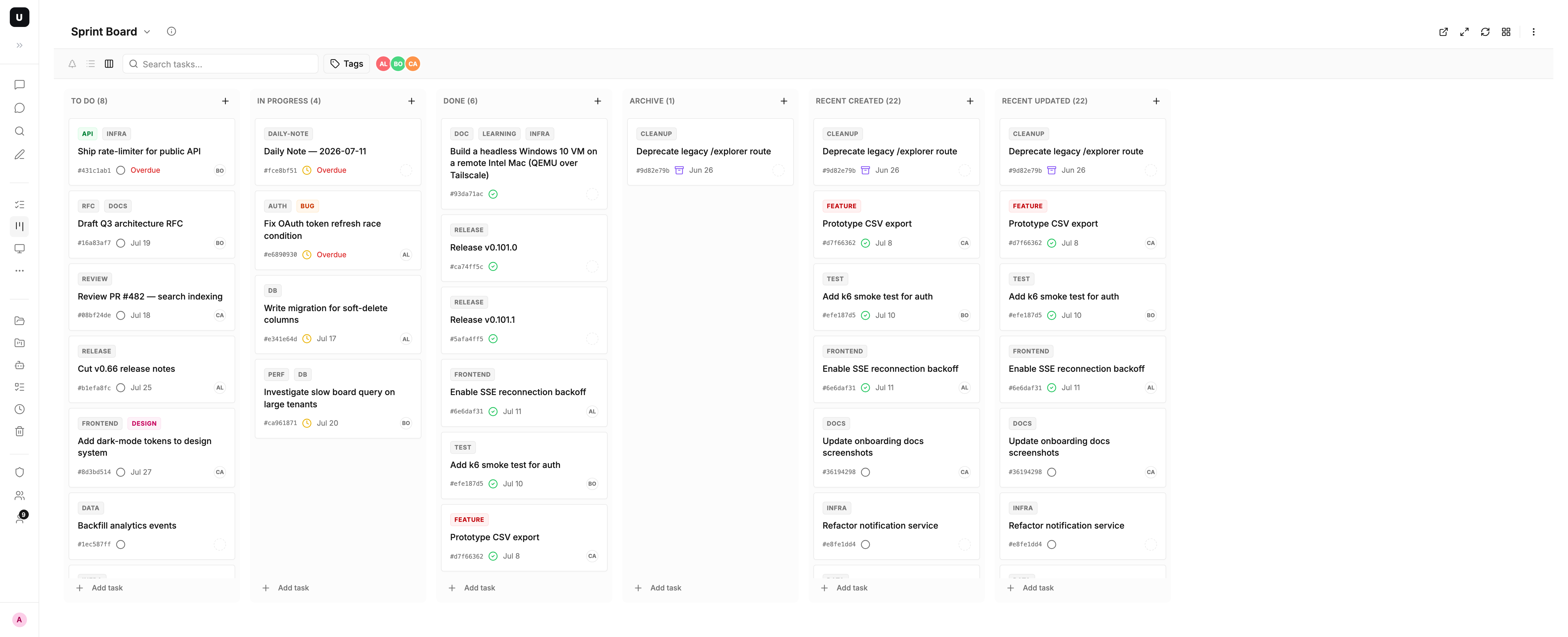Toggle status on TO DO Backfill analytics events

click(121, 545)
